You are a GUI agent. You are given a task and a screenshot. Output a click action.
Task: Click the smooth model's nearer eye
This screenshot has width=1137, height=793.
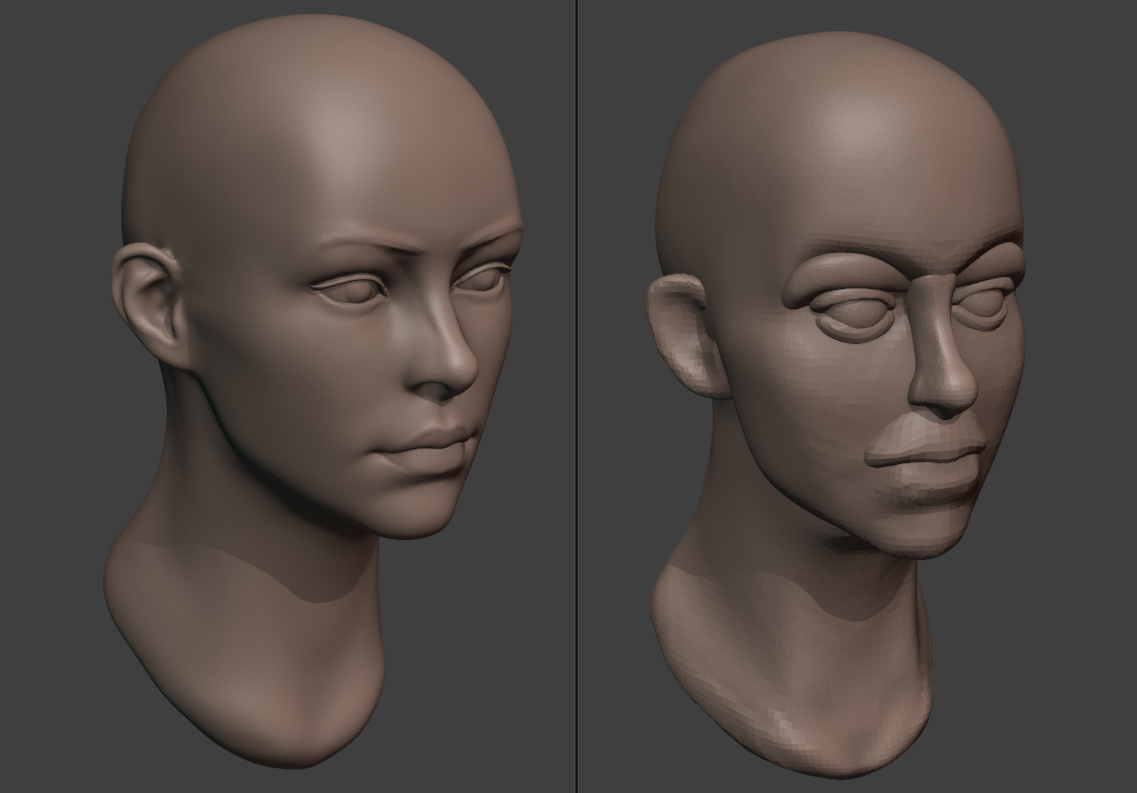coord(352,288)
